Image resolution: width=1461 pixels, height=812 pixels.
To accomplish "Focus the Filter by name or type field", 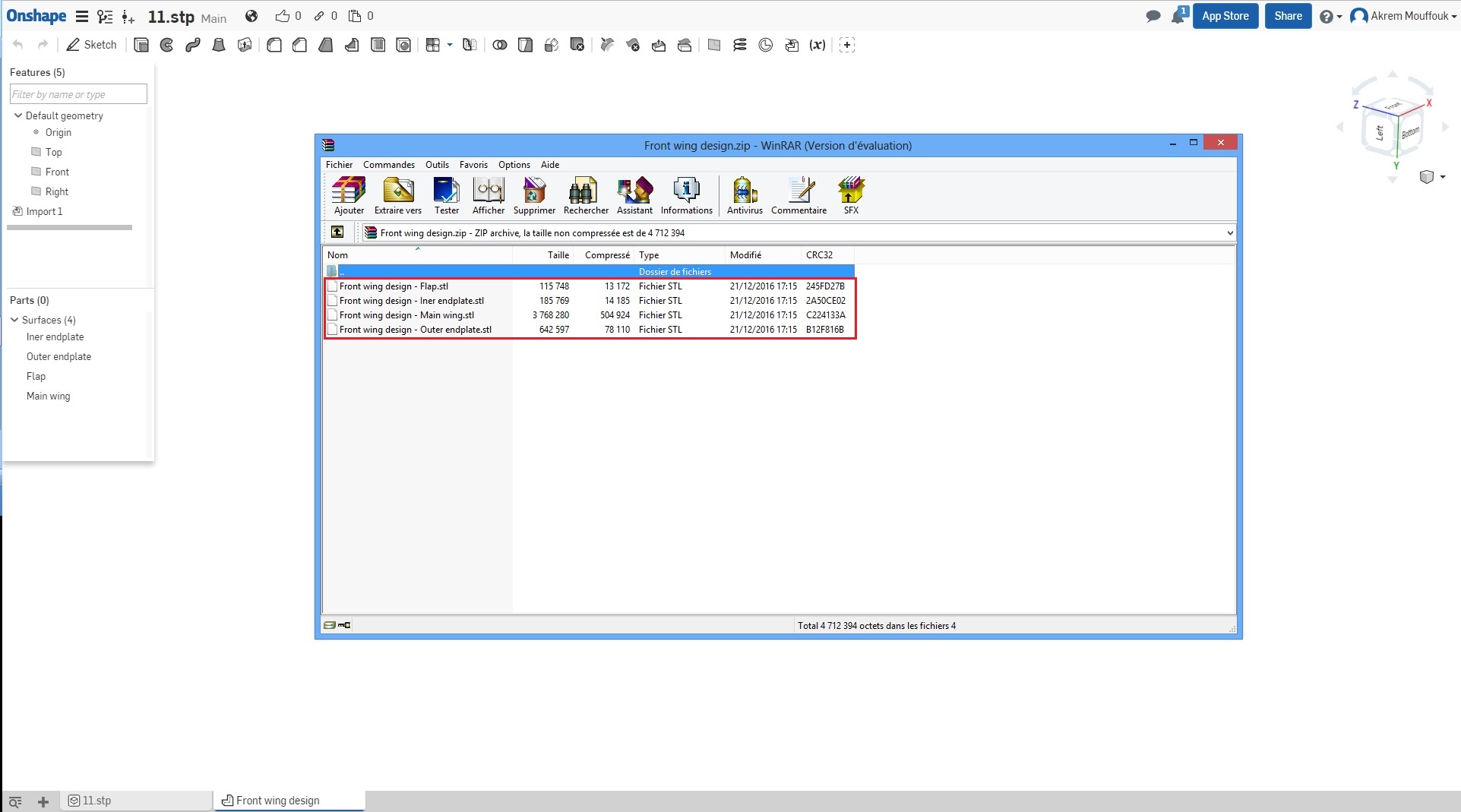I will [78, 94].
